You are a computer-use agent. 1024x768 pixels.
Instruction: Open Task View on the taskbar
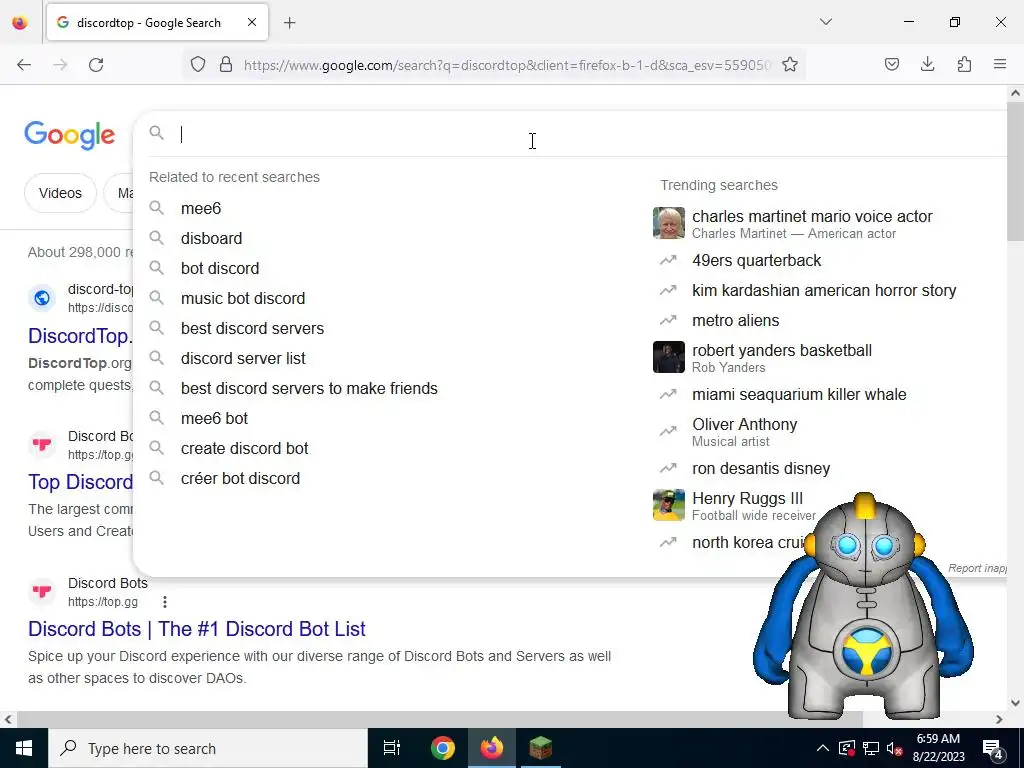click(x=392, y=748)
